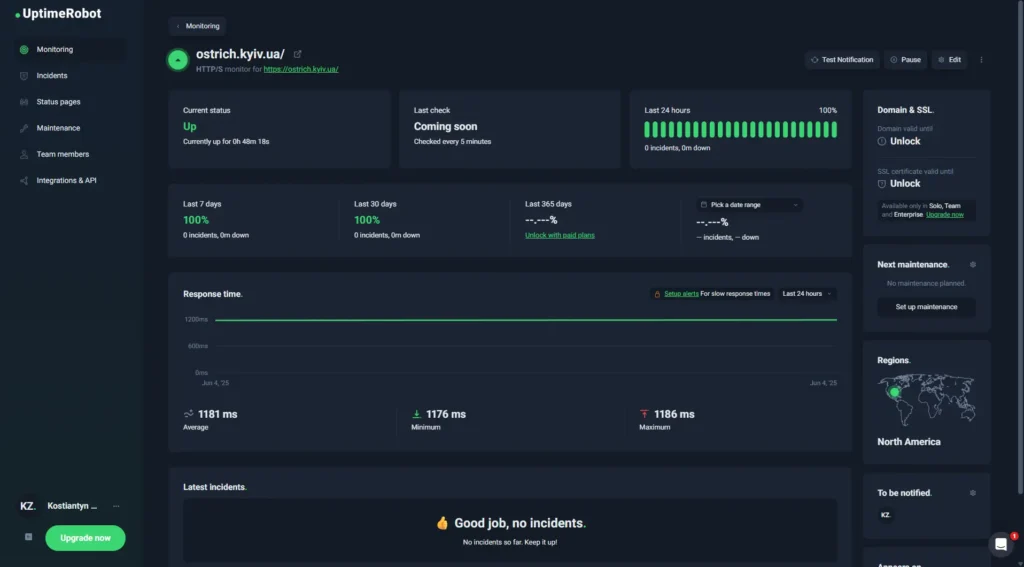Click the Last 30 days 100% value

pos(367,220)
